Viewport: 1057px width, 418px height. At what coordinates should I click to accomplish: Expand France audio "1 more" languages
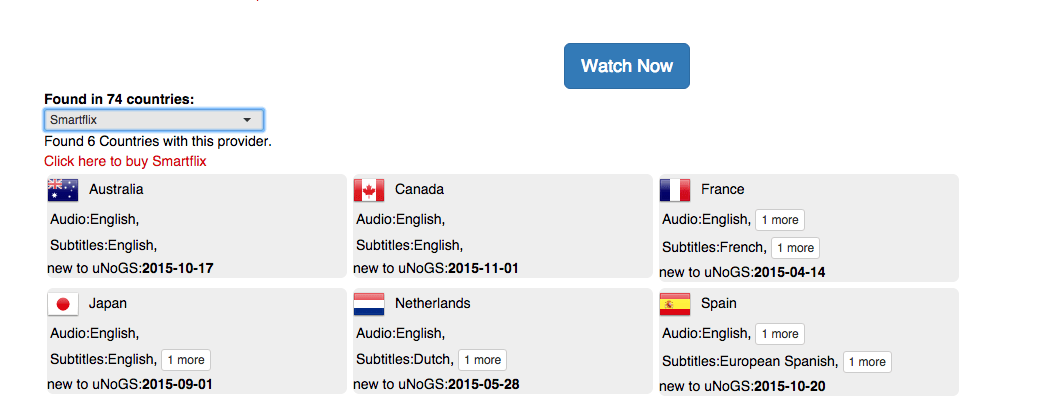pos(780,220)
